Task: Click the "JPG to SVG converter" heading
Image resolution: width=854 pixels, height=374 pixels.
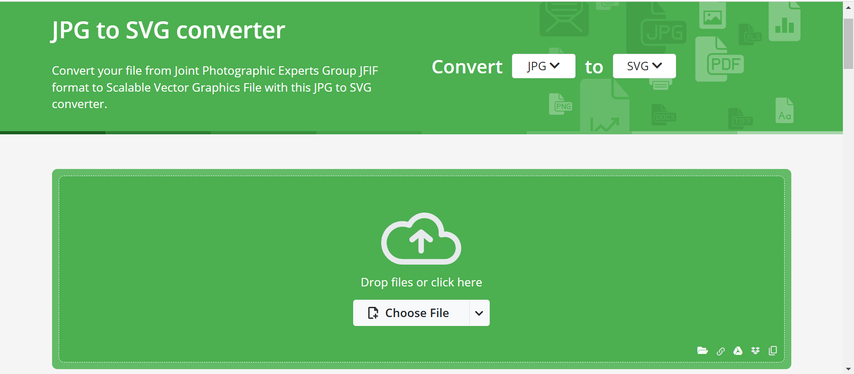Action: pyautogui.click(x=168, y=30)
